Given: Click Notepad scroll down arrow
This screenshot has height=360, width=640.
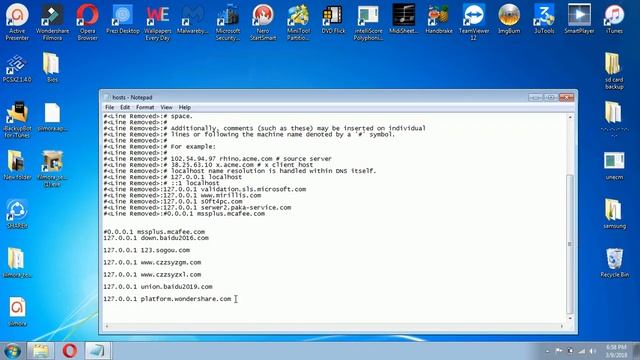Looking at the screenshot, I should (x=570, y=318).
